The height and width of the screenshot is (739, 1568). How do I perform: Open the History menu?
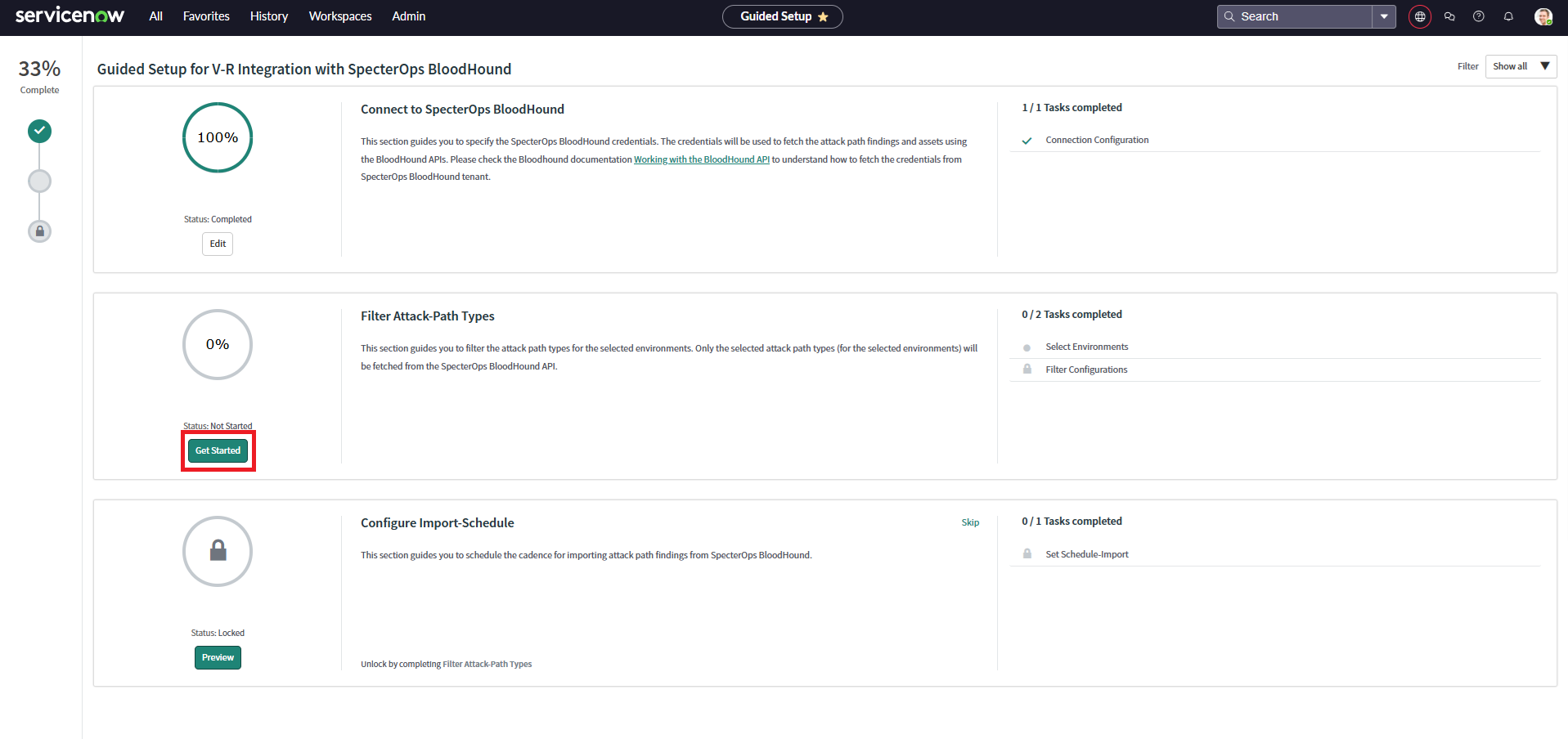click(269, 16)
